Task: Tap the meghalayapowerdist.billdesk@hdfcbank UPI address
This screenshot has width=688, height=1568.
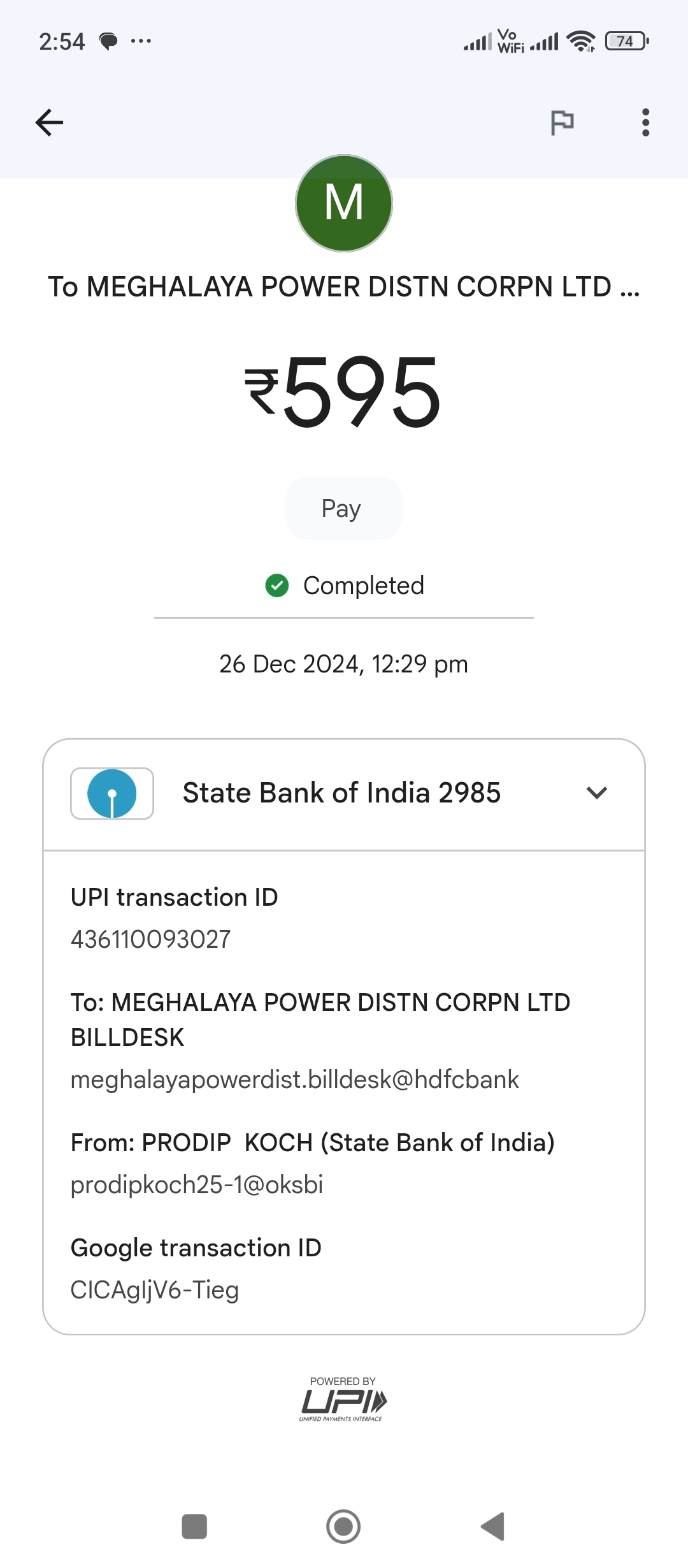Action: coord(294,1080)
